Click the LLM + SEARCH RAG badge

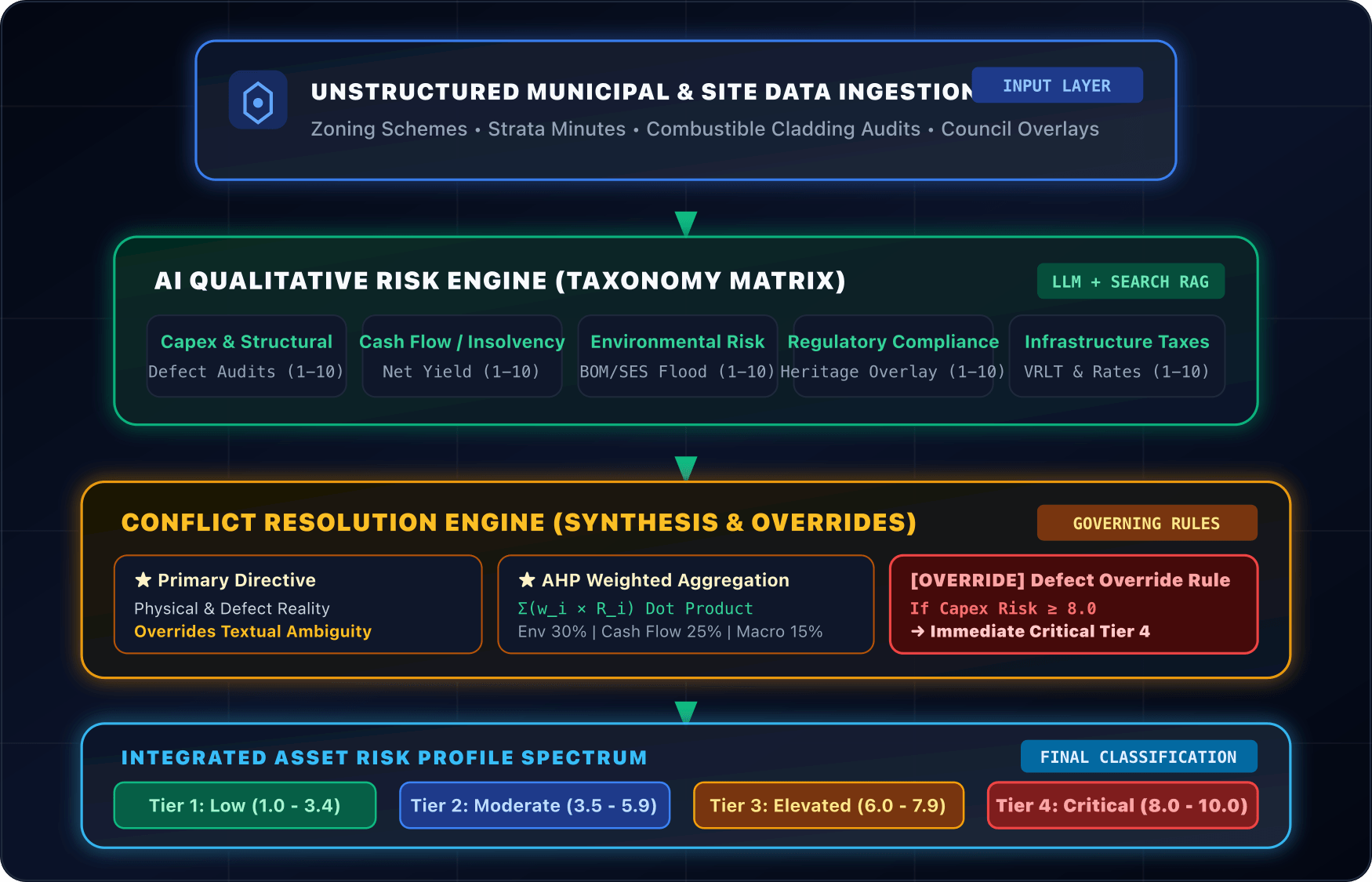click(1131, 281)
